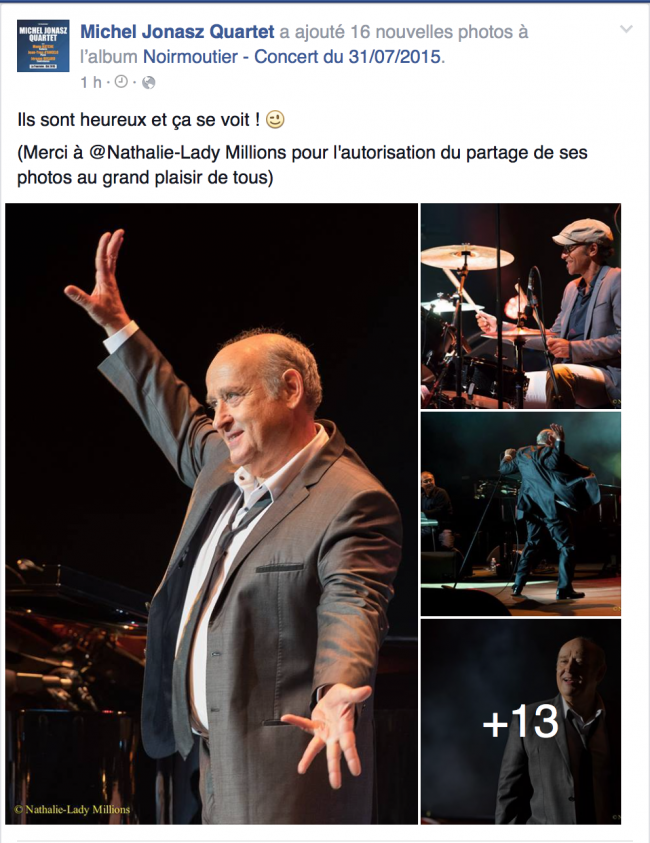This screenshot has width=650, height=843.
Task: Open the Michel Jonasz Quartet profile picture
Action: 43,46
